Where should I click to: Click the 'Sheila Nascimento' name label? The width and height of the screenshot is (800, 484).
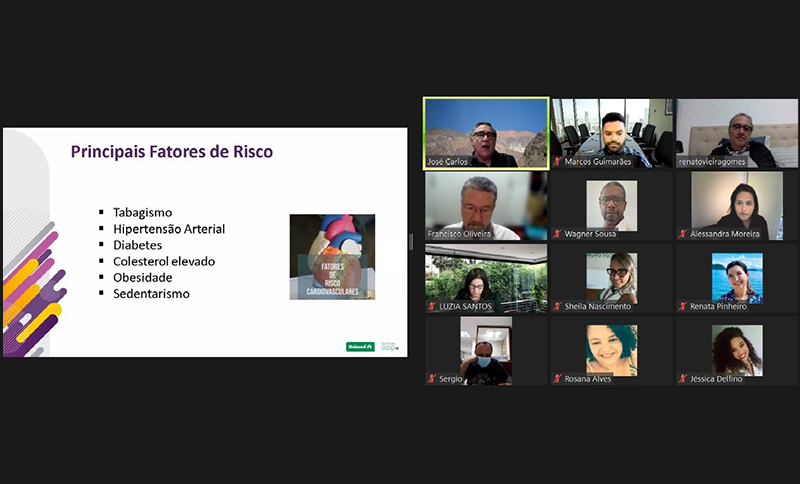[597, 307]
